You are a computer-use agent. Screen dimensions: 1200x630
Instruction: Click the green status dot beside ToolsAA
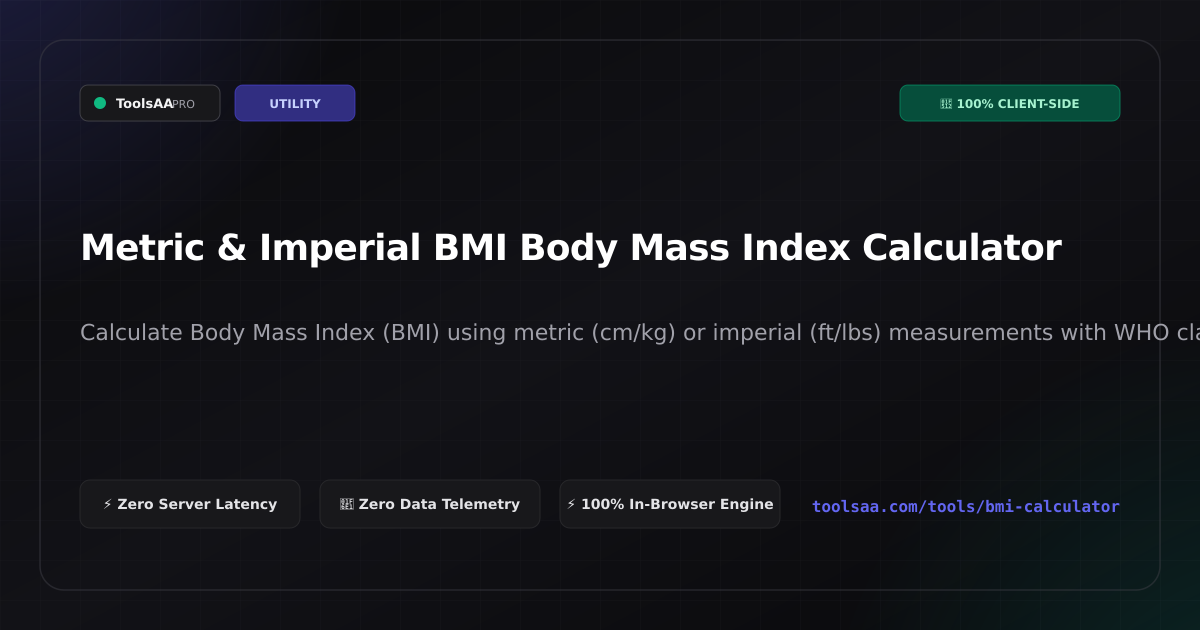coord(100,103)
